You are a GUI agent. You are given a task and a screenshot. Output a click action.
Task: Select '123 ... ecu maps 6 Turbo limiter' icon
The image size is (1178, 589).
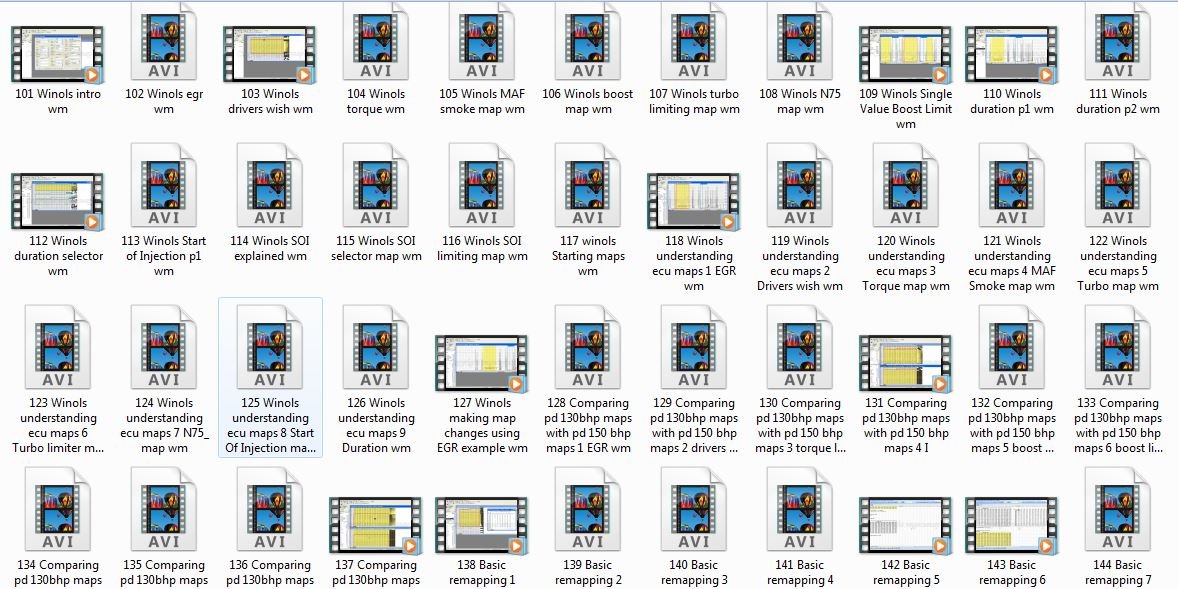(x=58, y=347)
